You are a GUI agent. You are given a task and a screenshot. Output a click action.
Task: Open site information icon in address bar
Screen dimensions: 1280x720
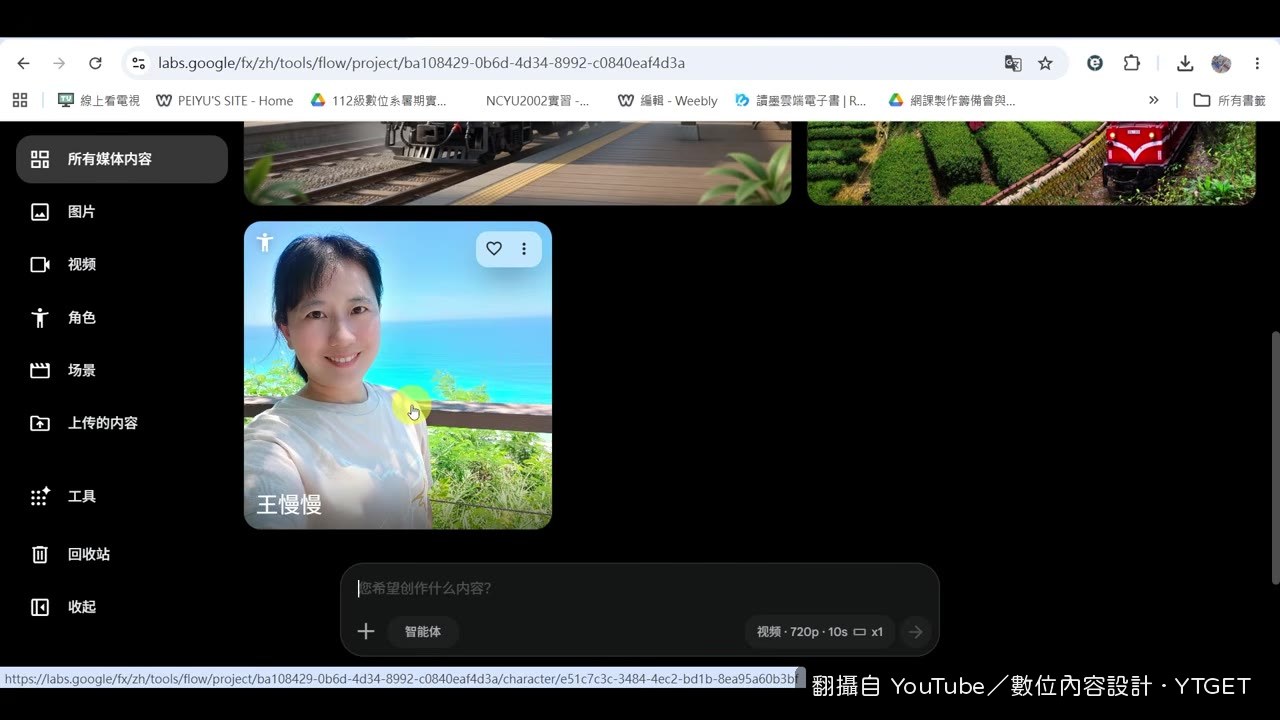pyautogui.click(x=139, y=63)
